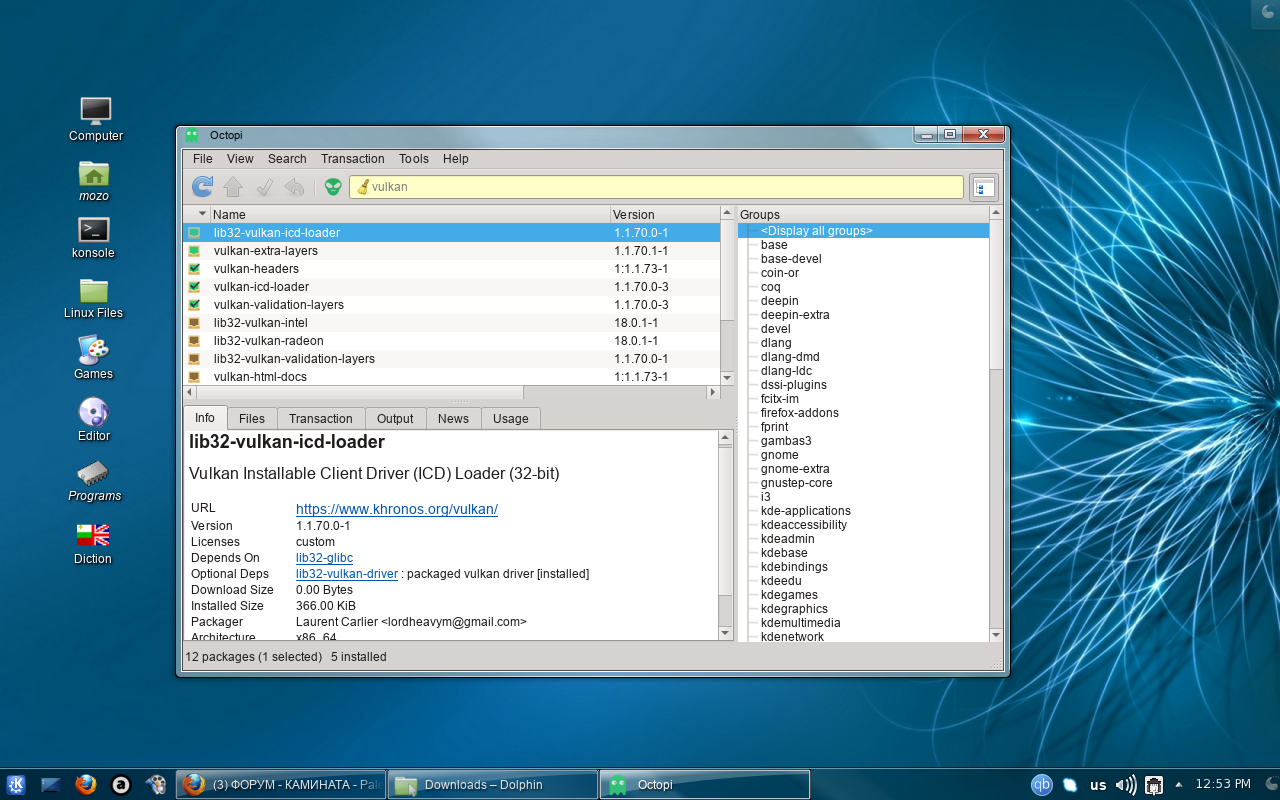Image resolution: width=1280 pixels, height=800 pixels.
Task: Click the vulkan search input field
Action: 656,187
